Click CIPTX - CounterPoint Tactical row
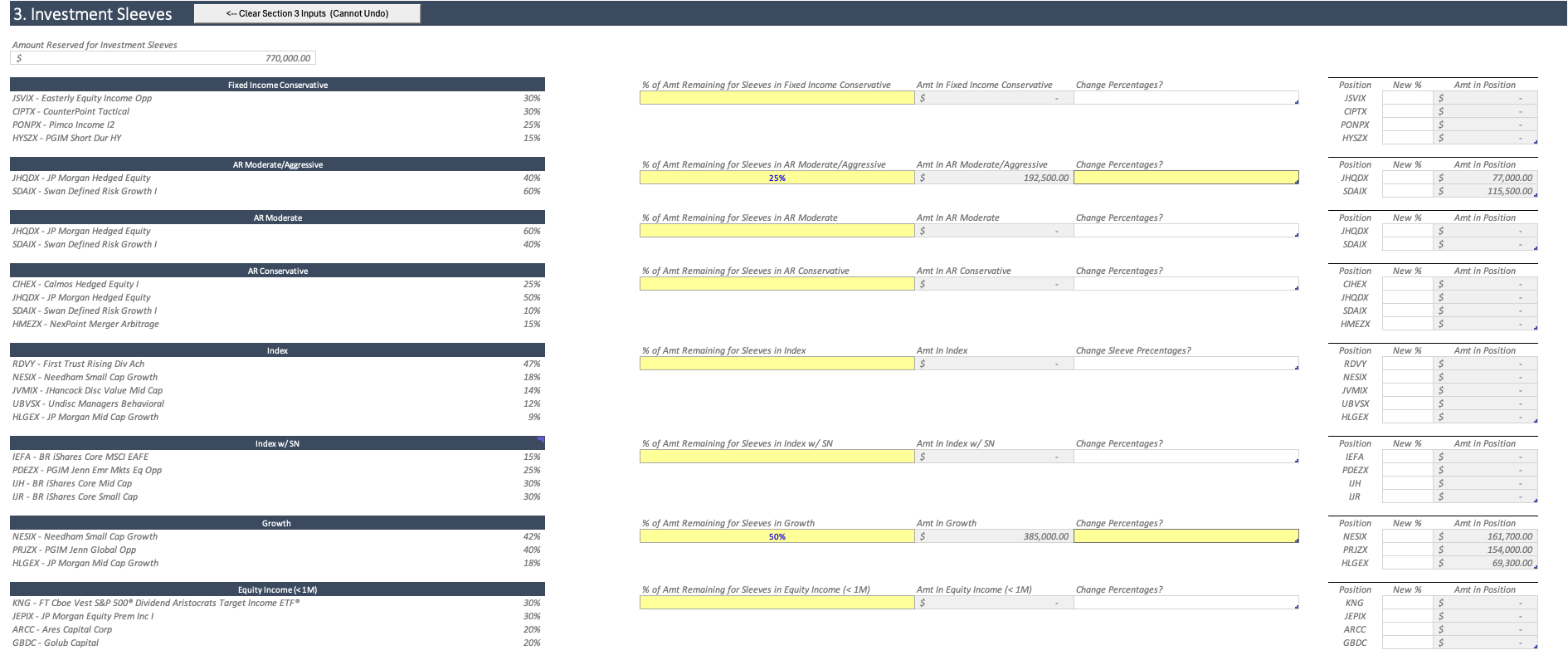Viewport: 1568px width, 660px height. pos(277,111)
